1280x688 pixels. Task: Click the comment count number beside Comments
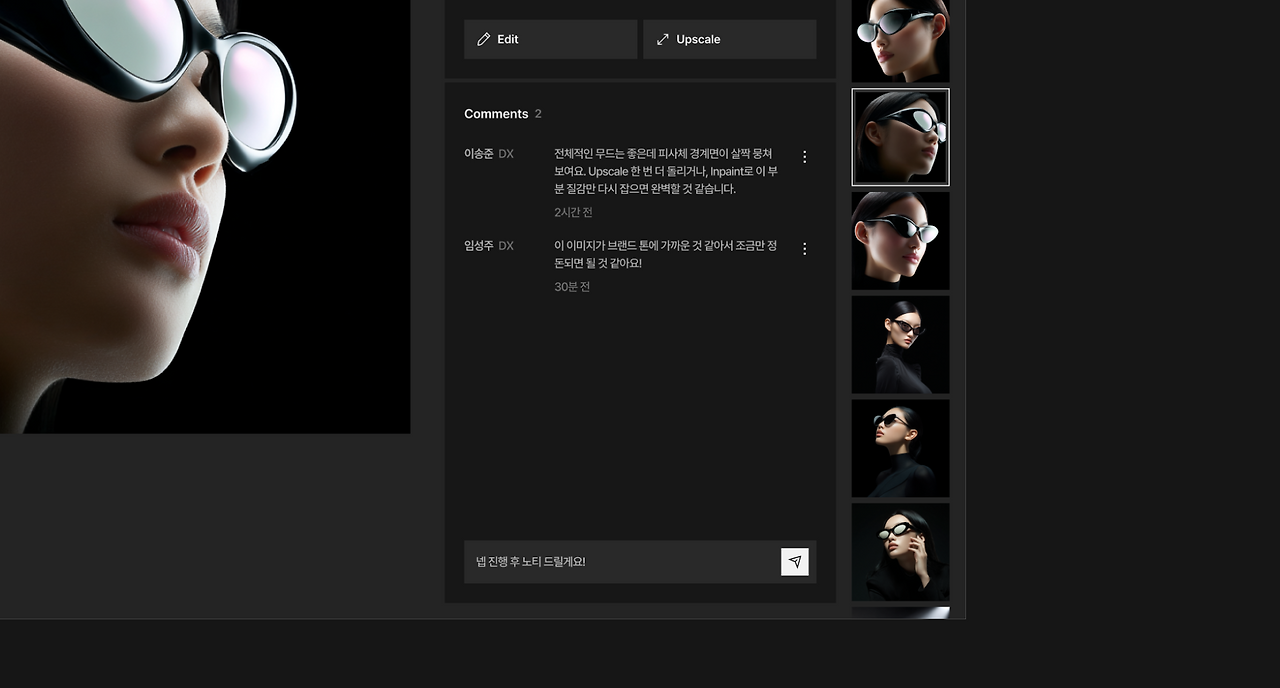(x=538, y=113)
